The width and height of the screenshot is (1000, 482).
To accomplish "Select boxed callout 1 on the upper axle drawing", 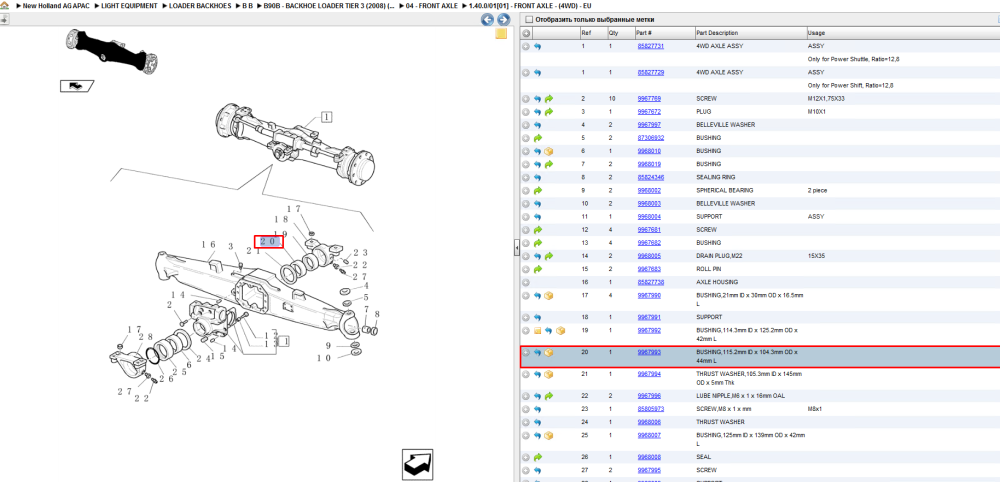I will tap(327, 117).
